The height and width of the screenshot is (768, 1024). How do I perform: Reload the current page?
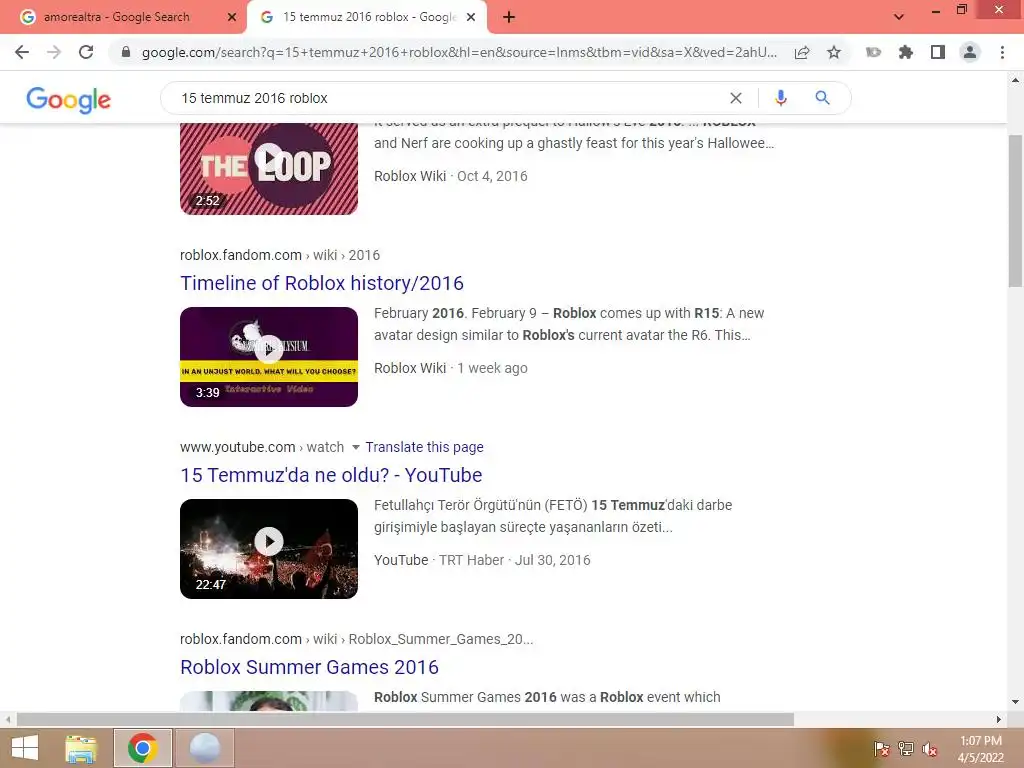pyautogui.click(x=86, y=52)
